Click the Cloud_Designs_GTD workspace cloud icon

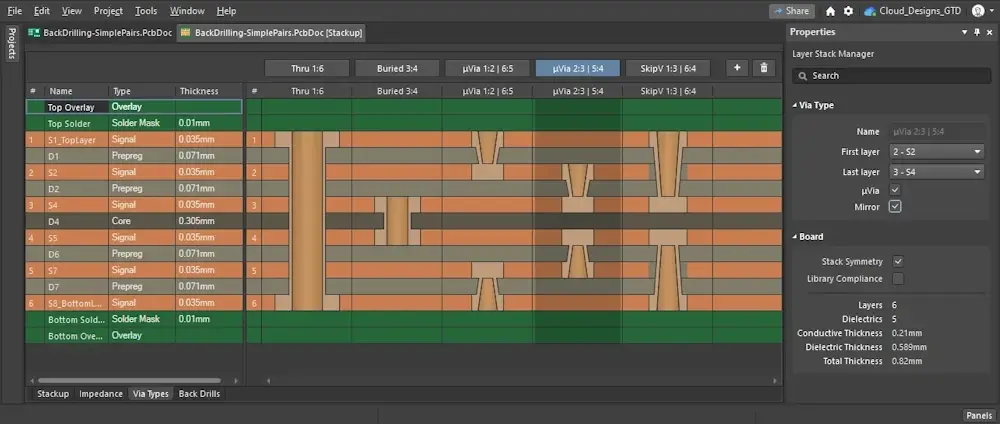click(x=869, y=11)
